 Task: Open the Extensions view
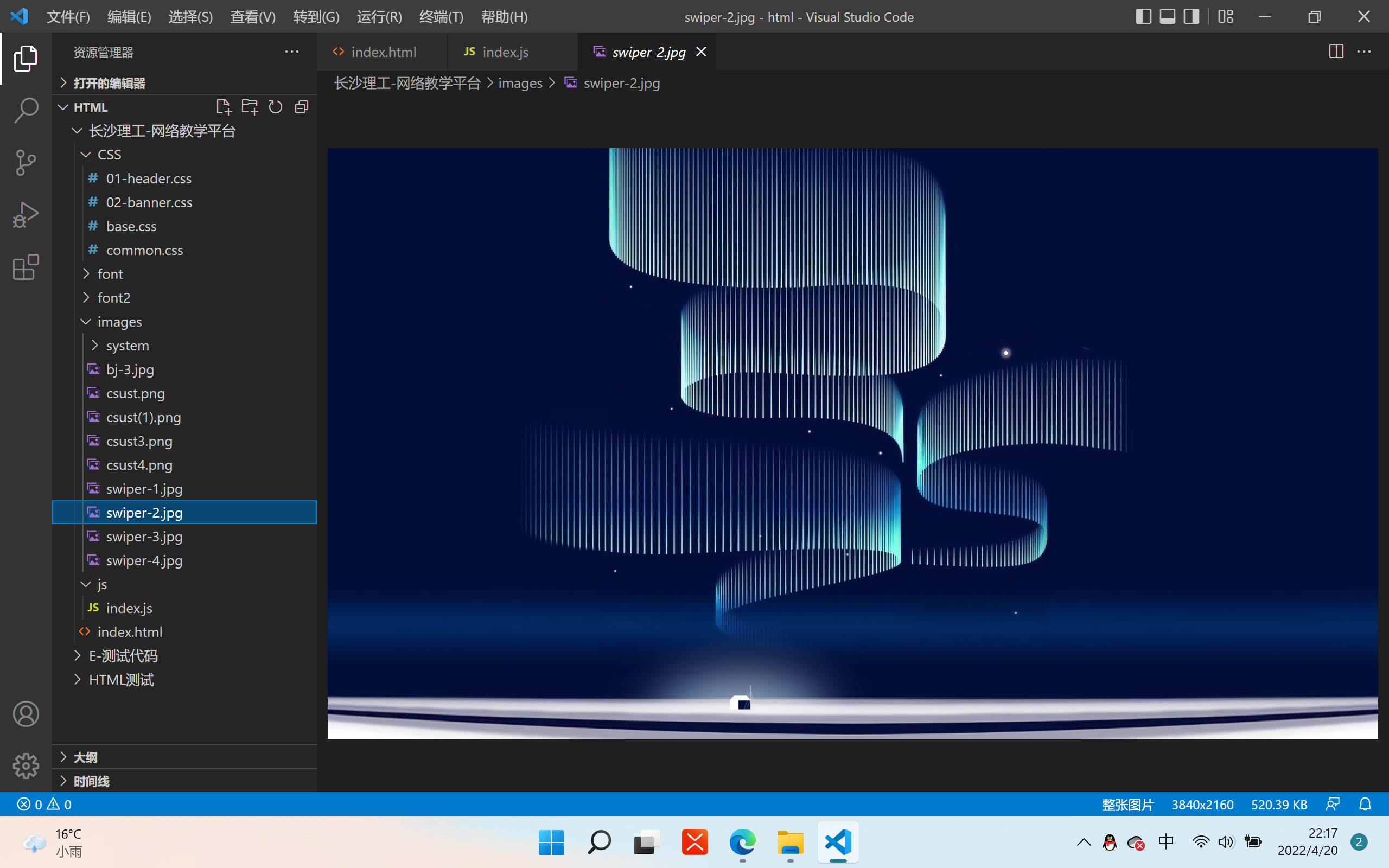point(26,267)
